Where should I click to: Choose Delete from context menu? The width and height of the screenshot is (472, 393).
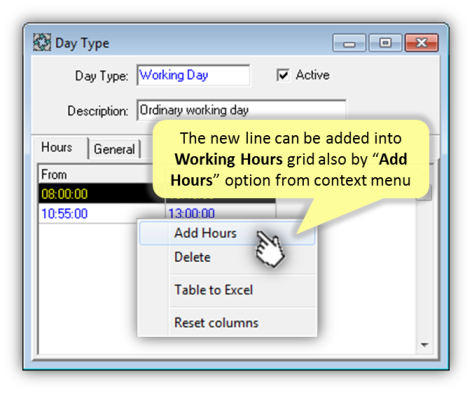click(x=227, y=257)
